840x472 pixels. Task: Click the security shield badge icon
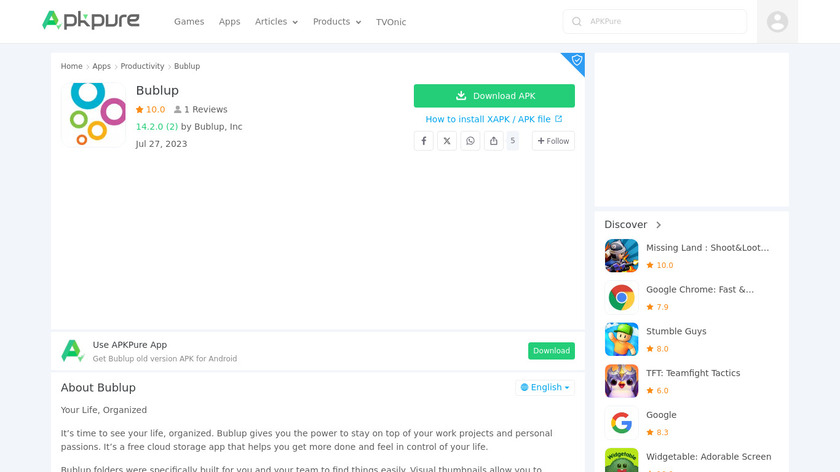(x=576, y=60)
